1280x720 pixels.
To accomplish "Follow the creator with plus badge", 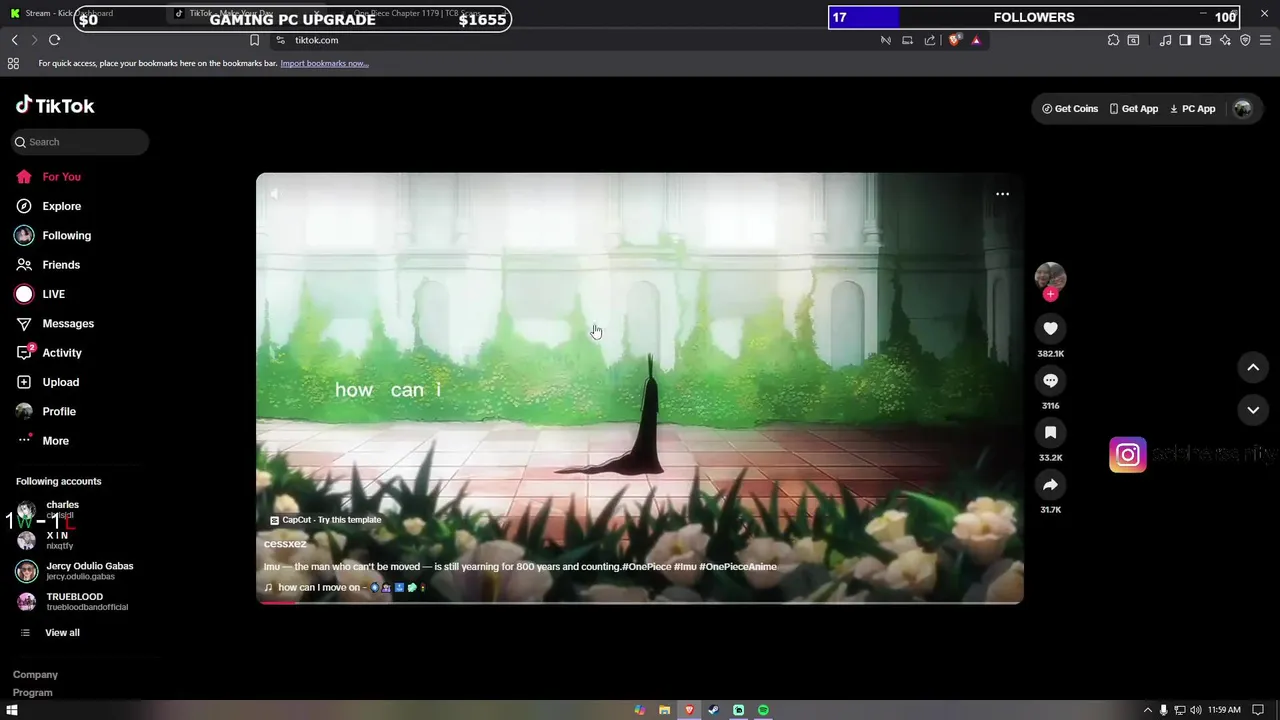I will click(1050, 294).
